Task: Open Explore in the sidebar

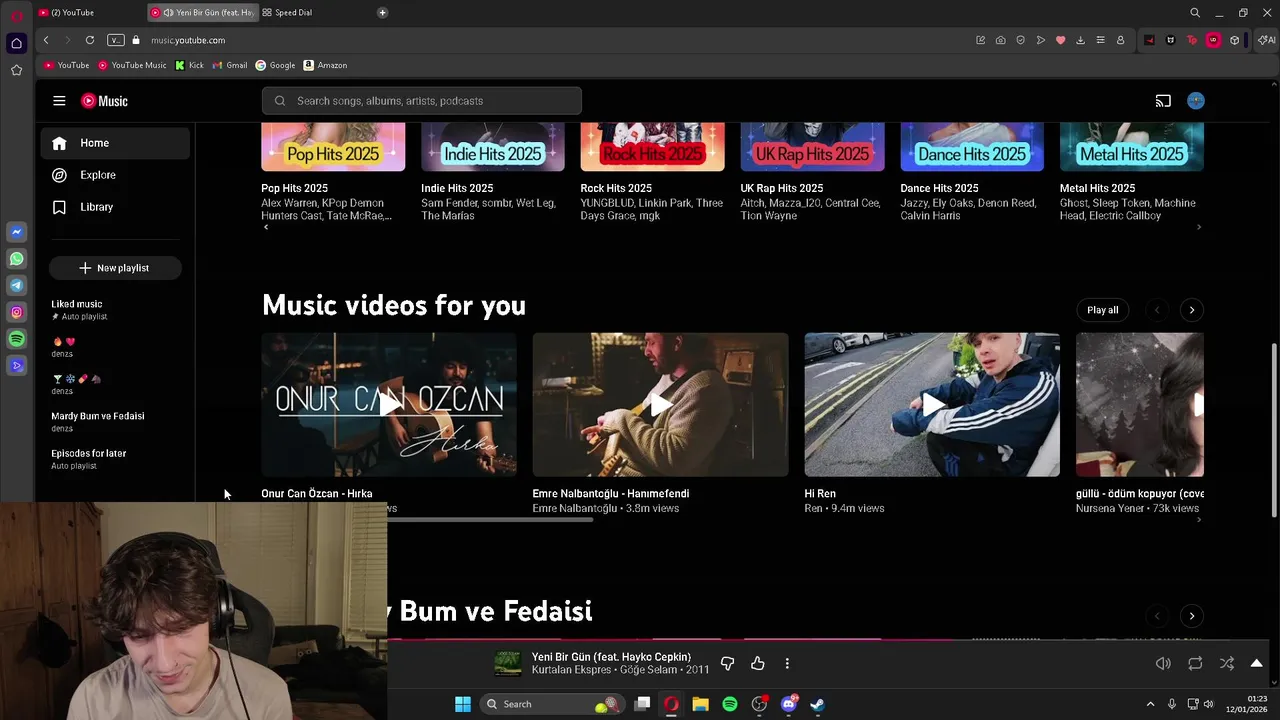Action: point(115,175)
